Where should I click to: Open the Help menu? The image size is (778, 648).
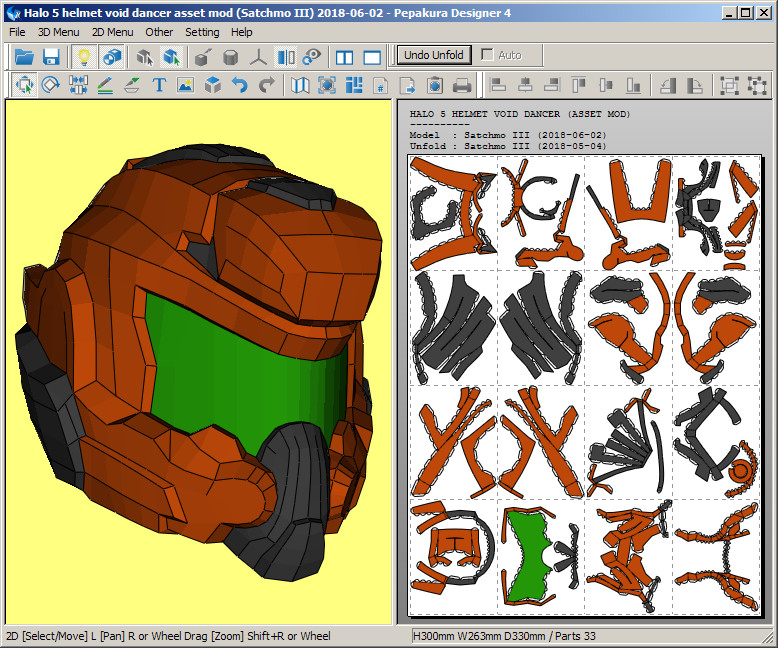click(x=242, y=32)
